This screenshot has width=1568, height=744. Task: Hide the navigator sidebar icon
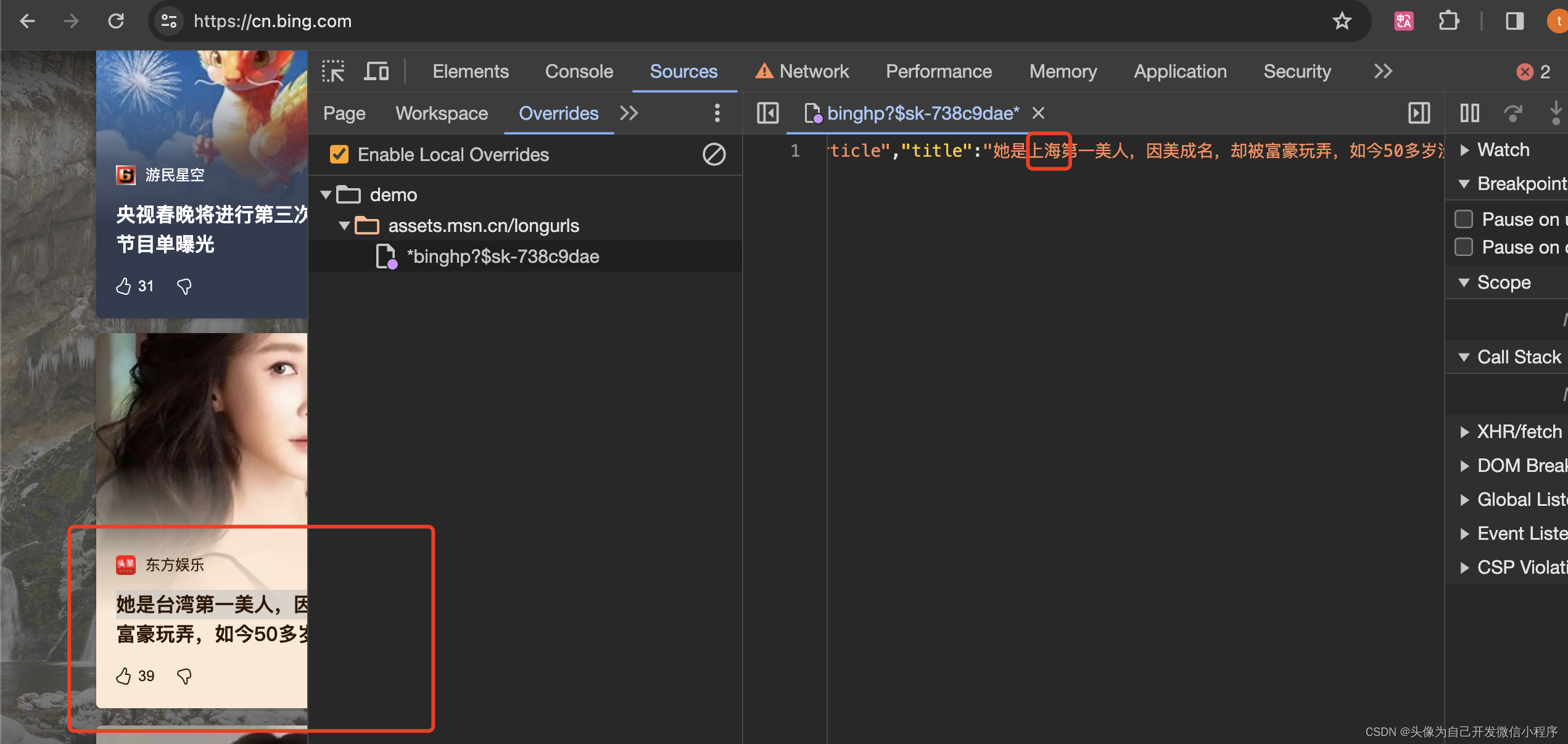pos(767,113)
